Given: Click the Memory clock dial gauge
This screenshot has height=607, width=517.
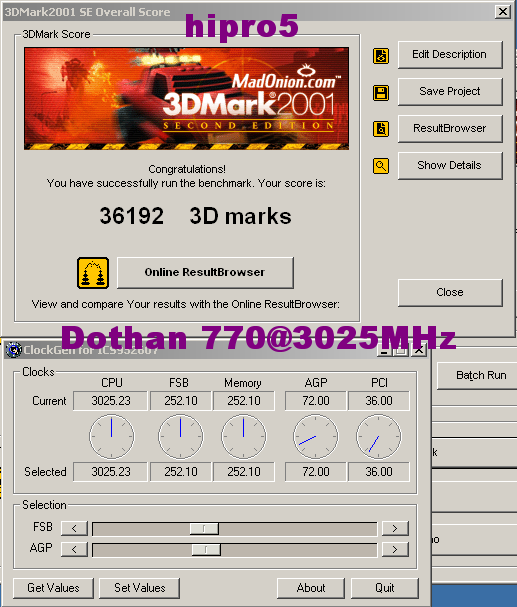Looking at the screenshot, I should 244,436.
